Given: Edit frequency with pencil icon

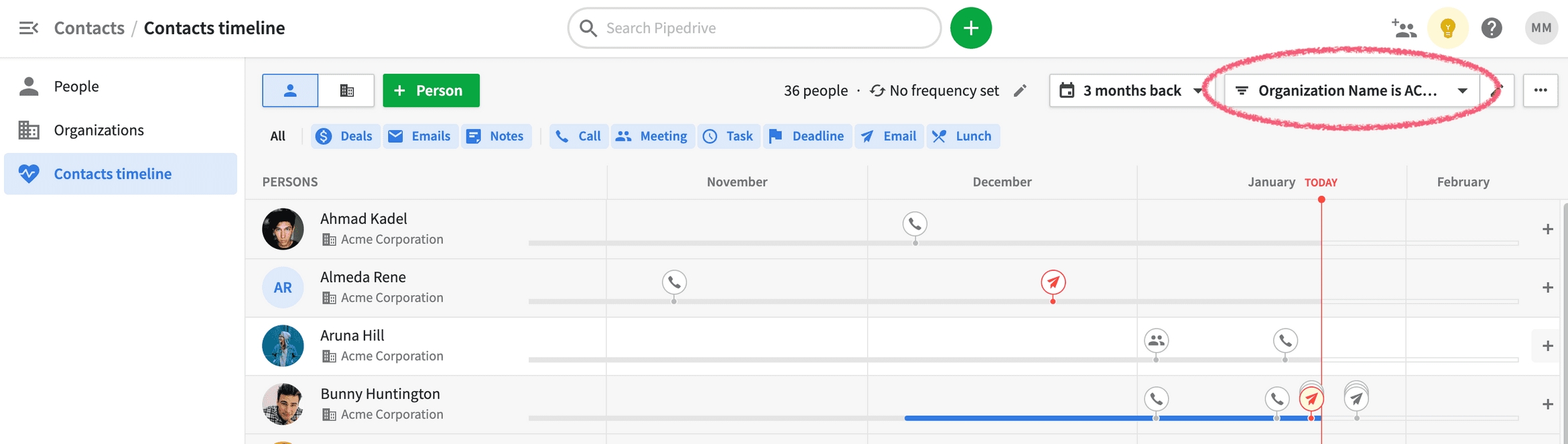Looking at the screenshot, I should (x=1020, y=91).
